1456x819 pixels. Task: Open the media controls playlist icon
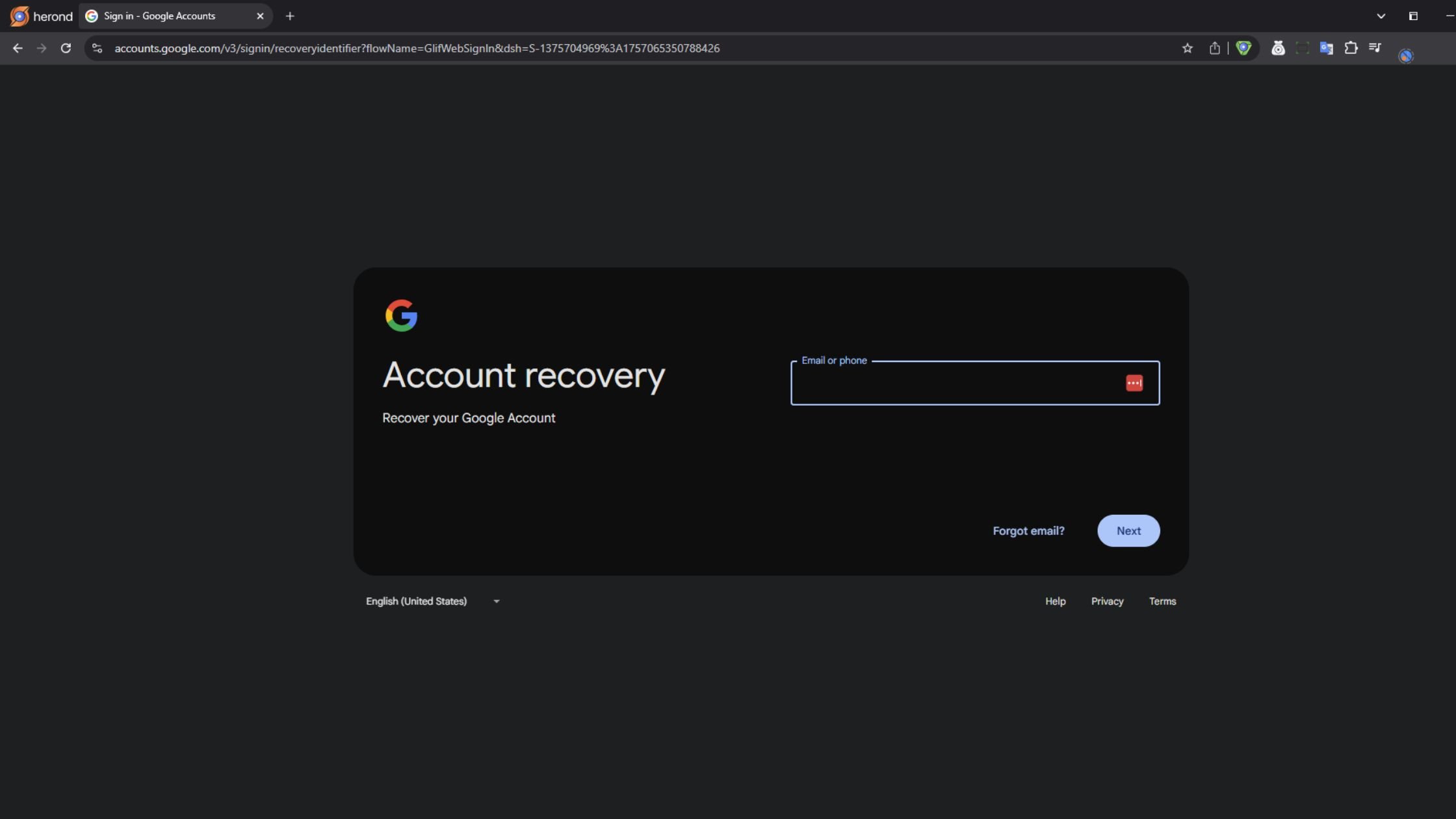point(1375,47)
